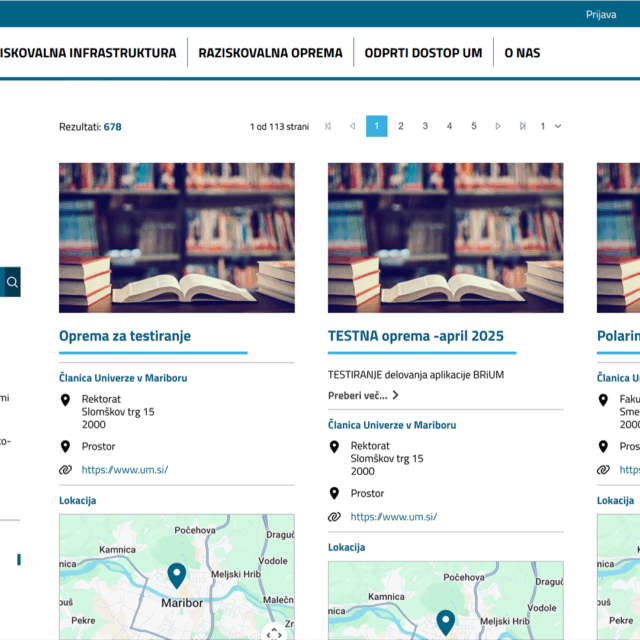Open the Odprti dostop UM menu
640x640 pixels.
pyautogui.click(x=423, y=53)
